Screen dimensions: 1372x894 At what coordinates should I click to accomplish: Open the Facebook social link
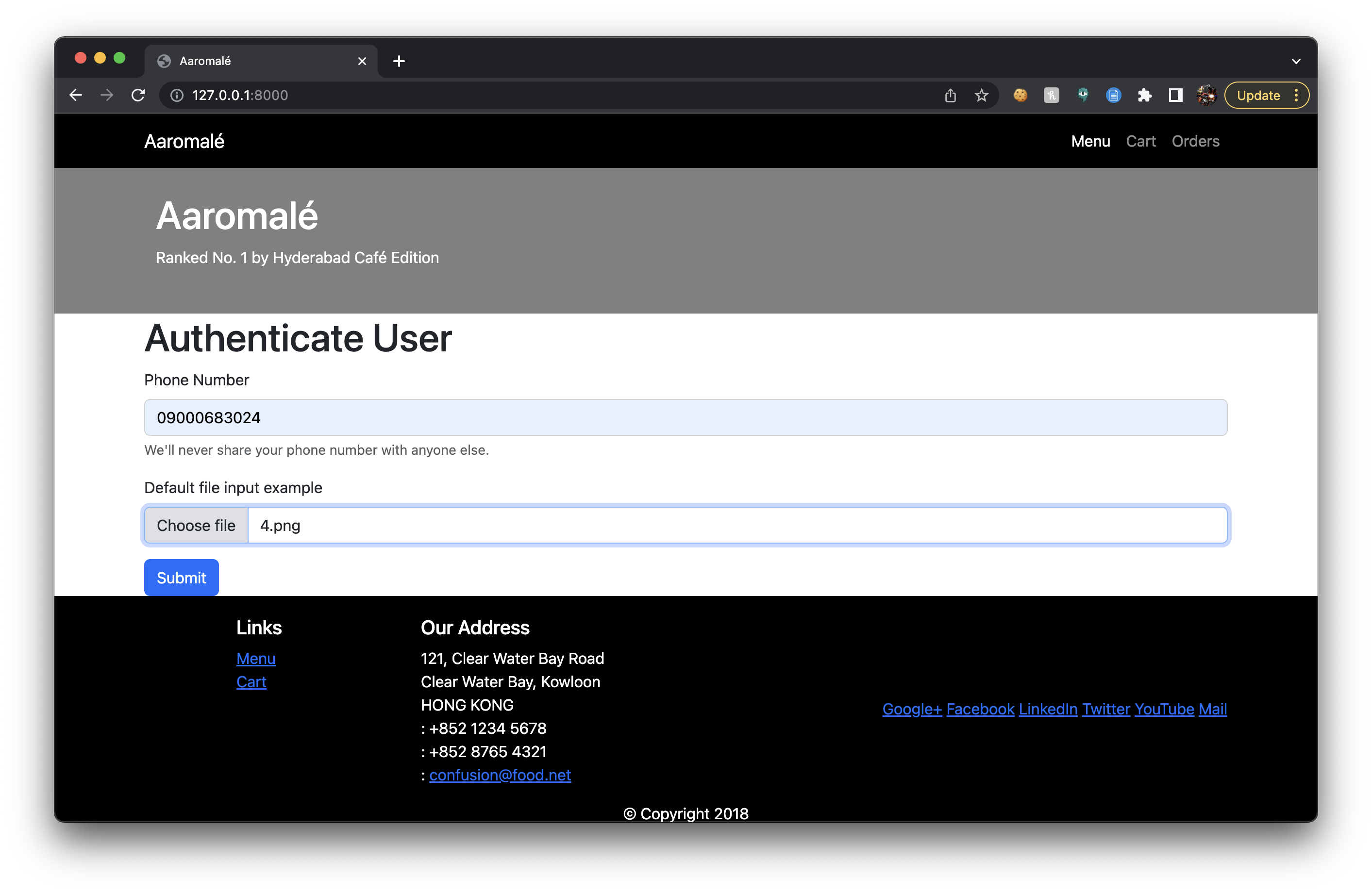tap(980, 709)
